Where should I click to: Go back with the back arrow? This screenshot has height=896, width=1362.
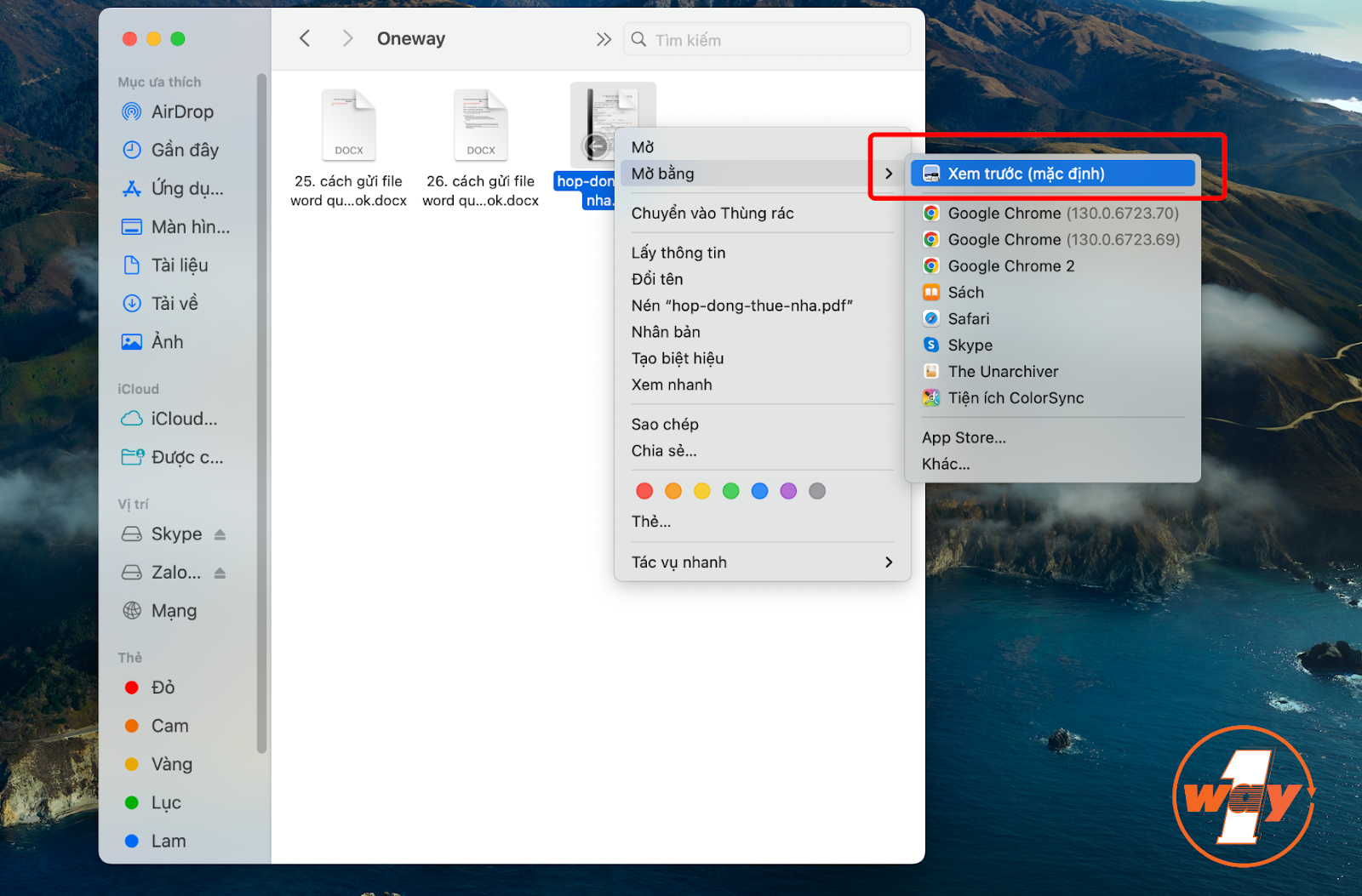coord(305,38)
